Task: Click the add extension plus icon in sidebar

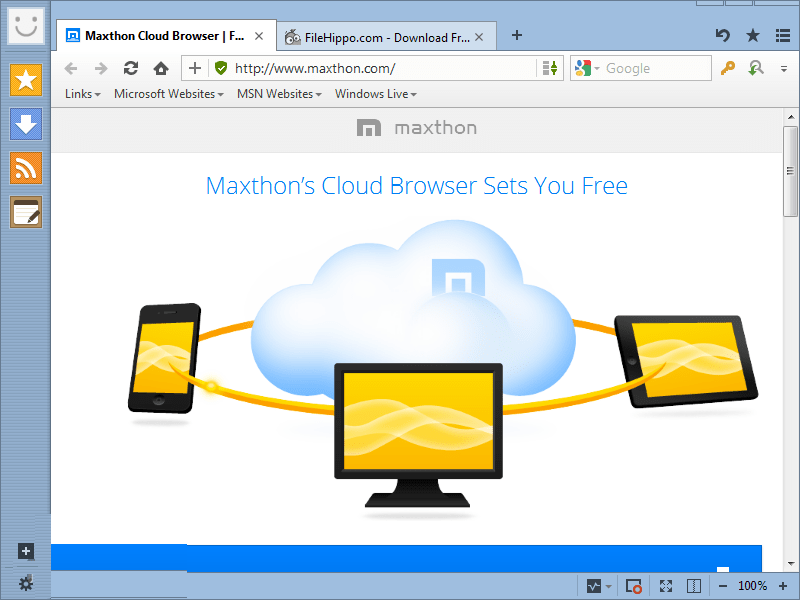Action: tap(26, 551)
